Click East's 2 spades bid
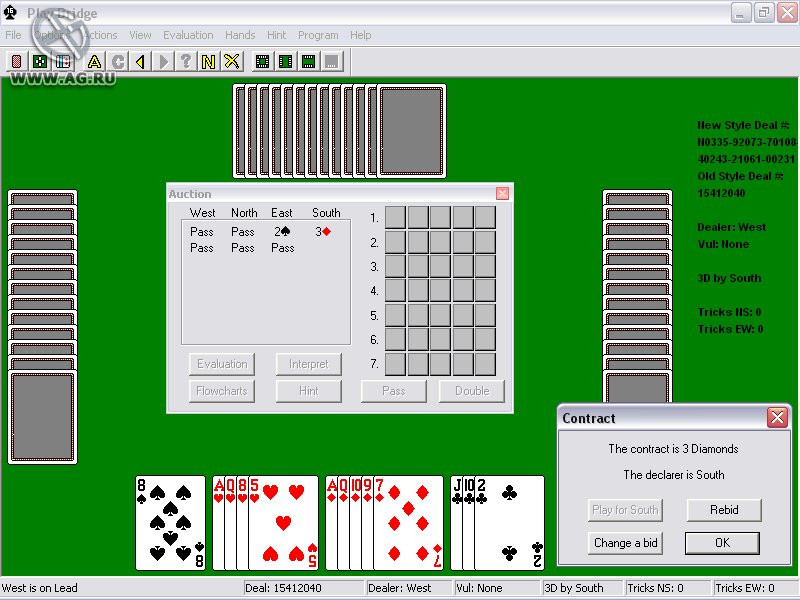This screenshot has height=600, width=800. (282, 232)
